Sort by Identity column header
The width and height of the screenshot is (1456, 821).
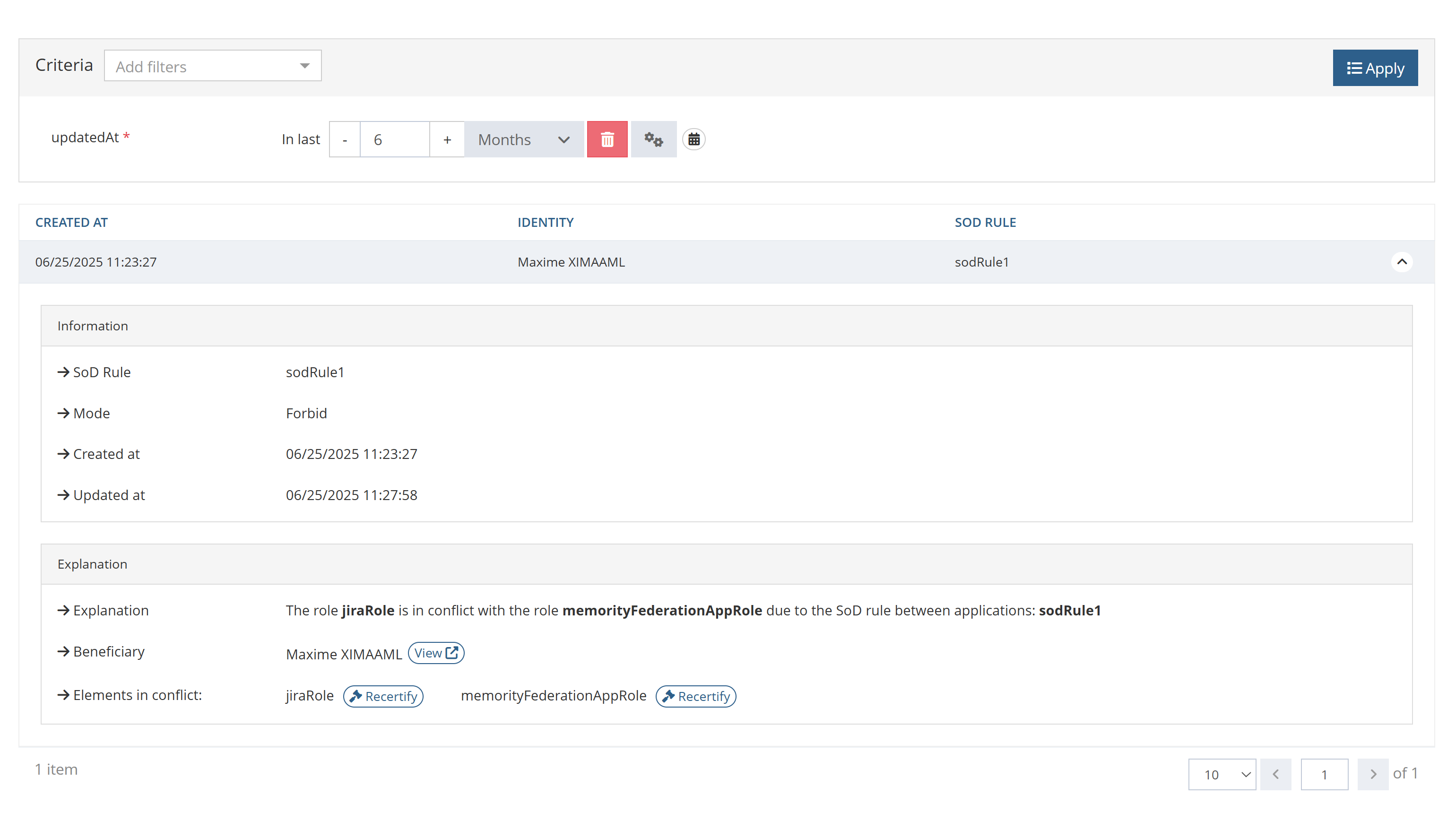(x=546, y=222)
